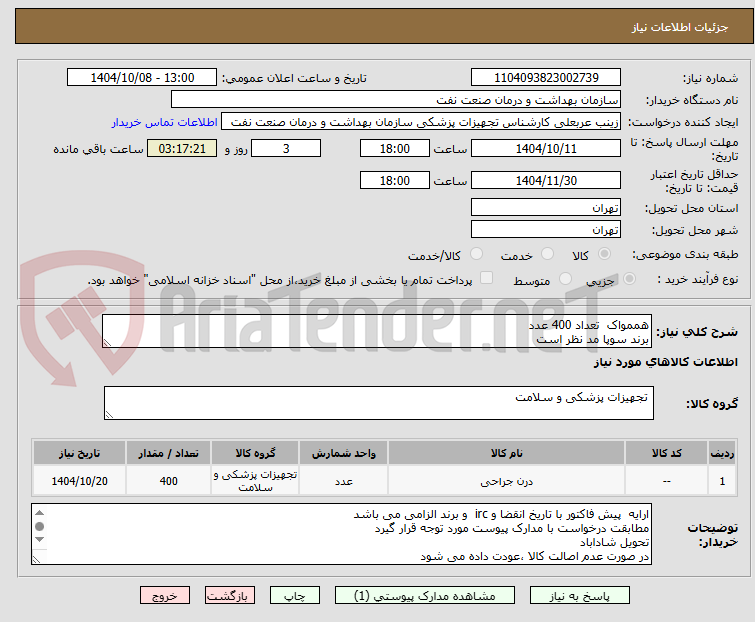Viewport: 755px width, 622px height.
Task: Select the کالا radio button
Action: coord(604,254)
